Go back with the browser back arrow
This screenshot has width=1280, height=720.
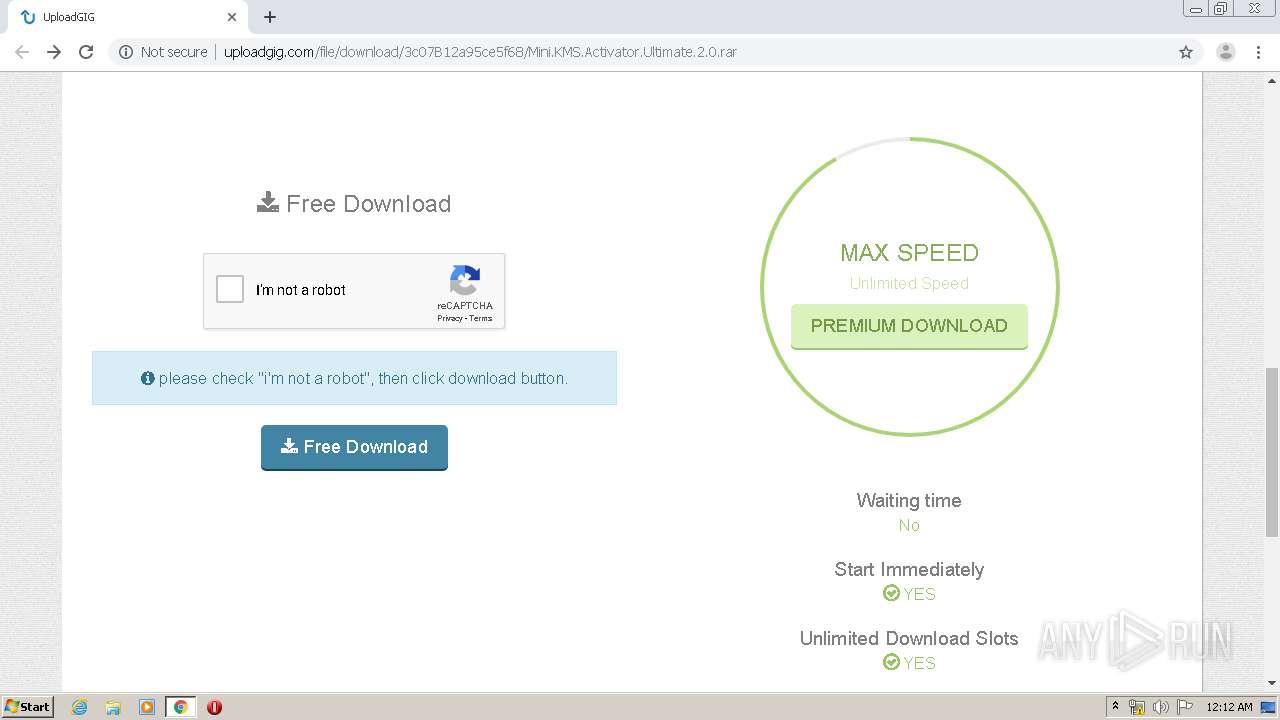point(22,52)
